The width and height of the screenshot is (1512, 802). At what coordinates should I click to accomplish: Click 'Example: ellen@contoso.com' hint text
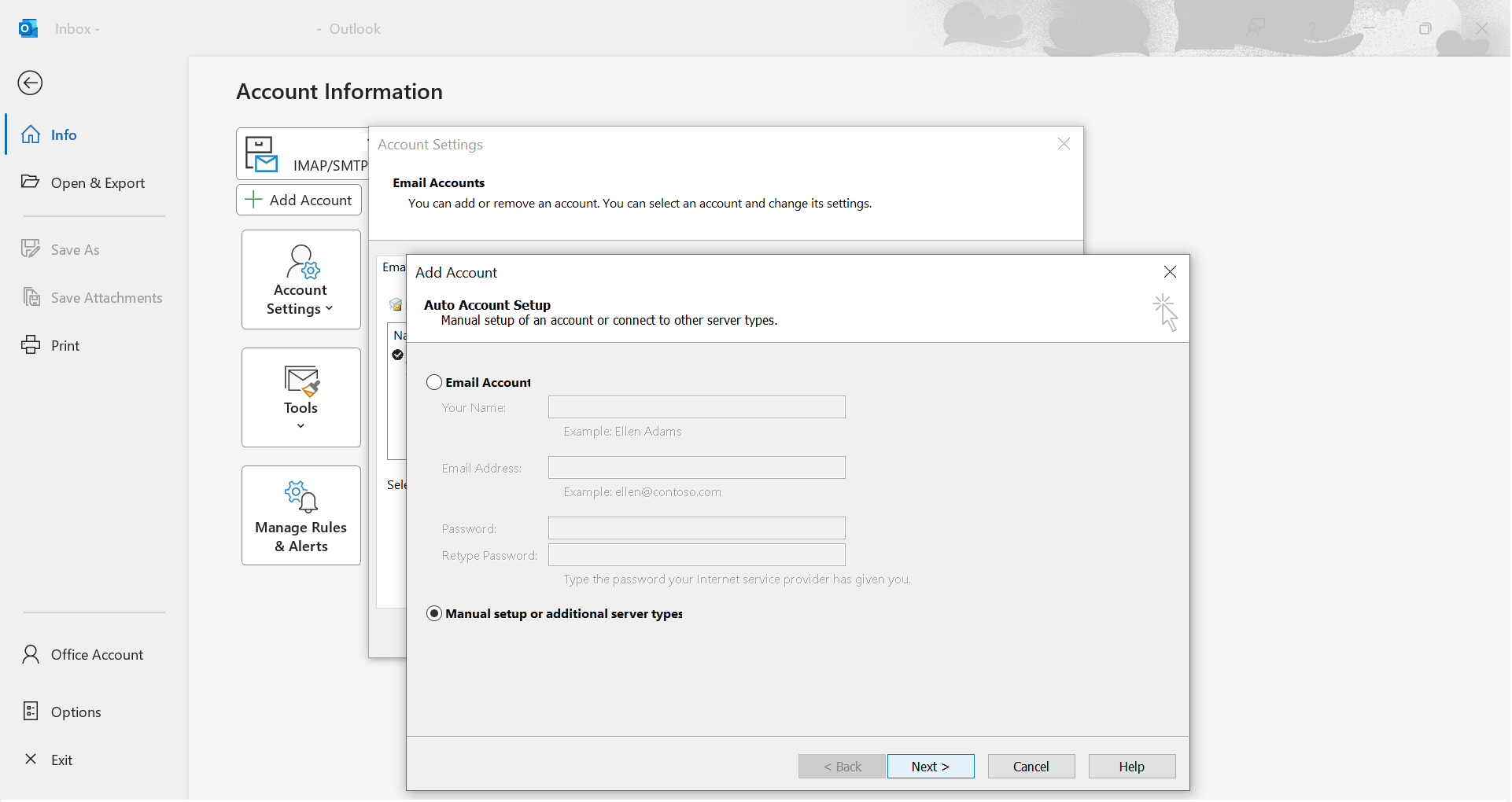point(643,492)
